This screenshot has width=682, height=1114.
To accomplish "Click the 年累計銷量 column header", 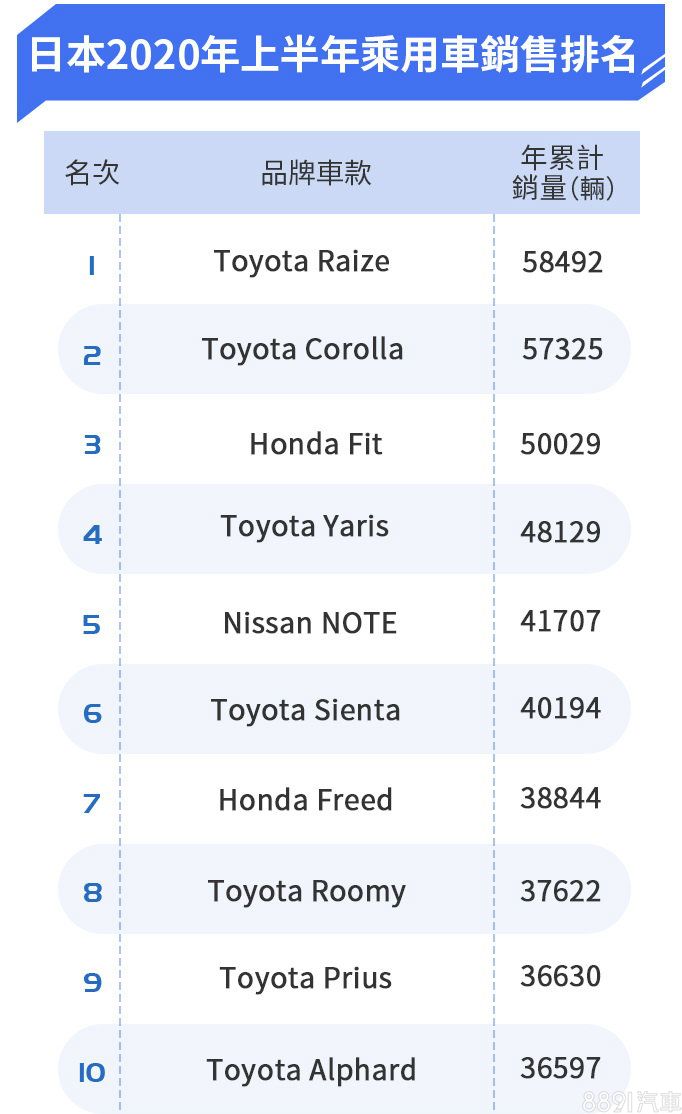I will (563, 173).
